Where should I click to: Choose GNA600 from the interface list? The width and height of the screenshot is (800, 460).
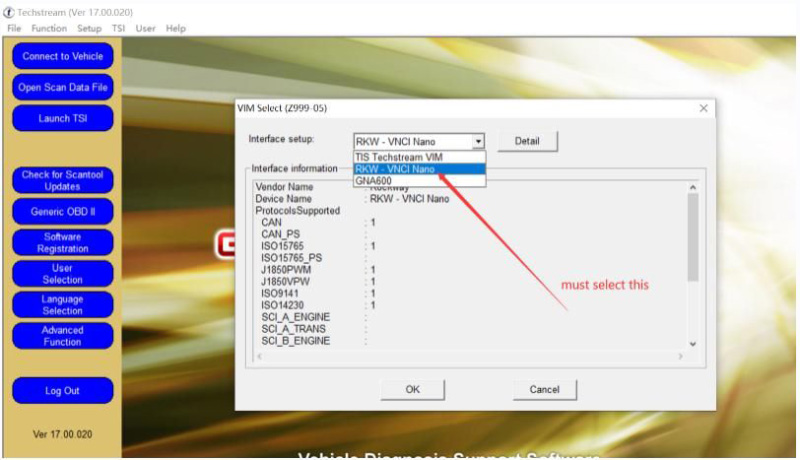pos(419,181)
